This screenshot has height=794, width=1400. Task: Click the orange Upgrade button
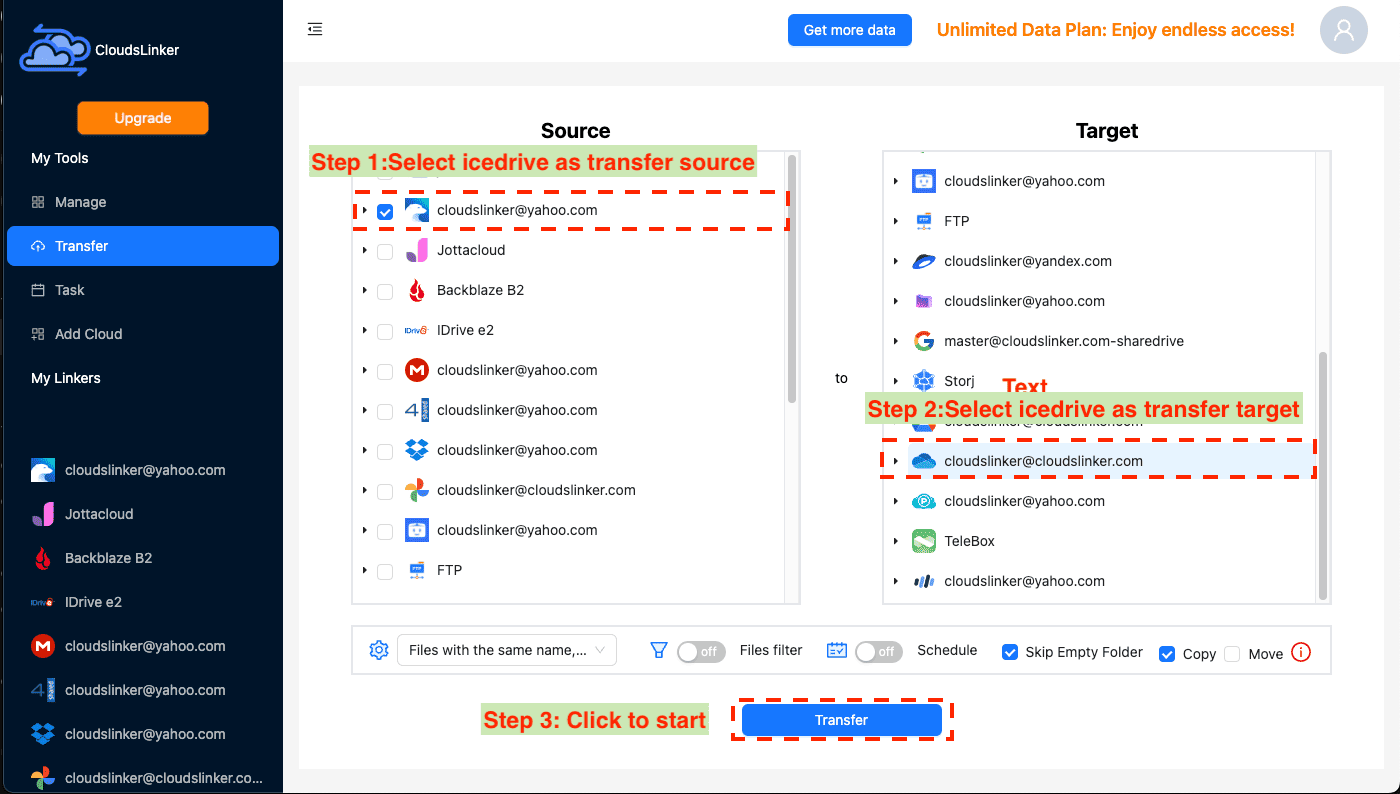(x=143, y=118)
